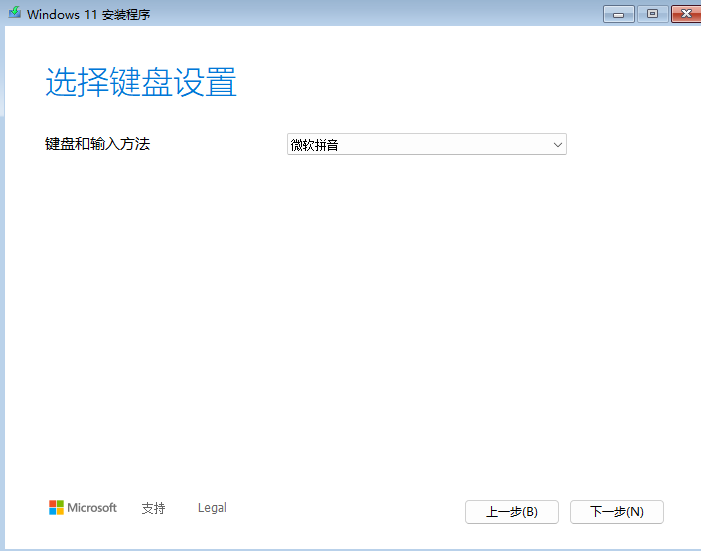Click the Windows 11 安装程序 title text
Image resolution: width=701 pixels, height=551 pixels.
point(89,14)
